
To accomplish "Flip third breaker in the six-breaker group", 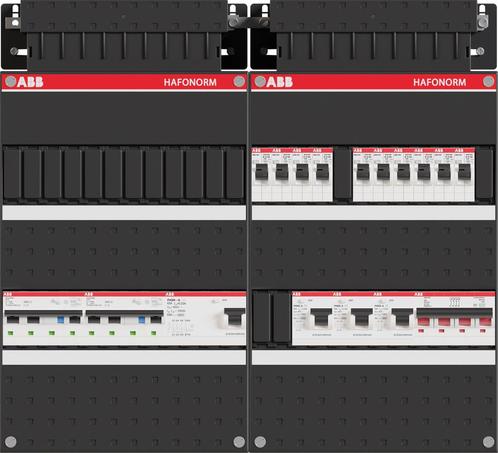I will (x=404, y=172).
